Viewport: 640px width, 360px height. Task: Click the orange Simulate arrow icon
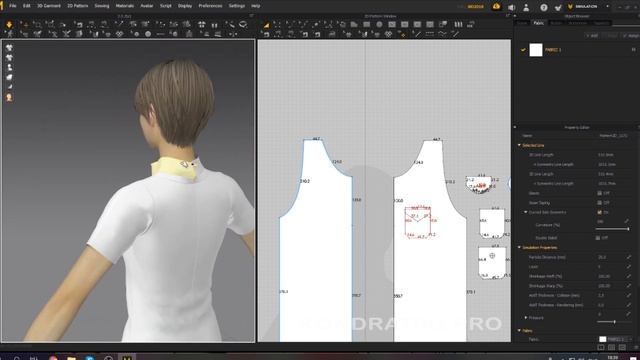coord(9,24)
